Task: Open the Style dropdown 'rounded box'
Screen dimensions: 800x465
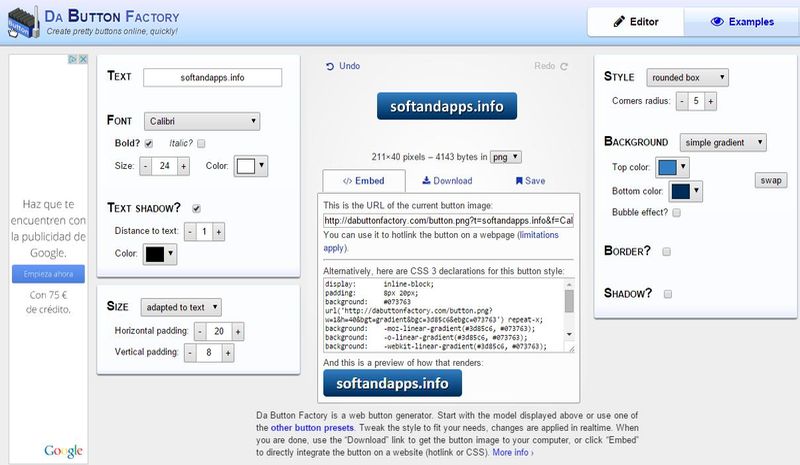Action: tap(687, 78)
